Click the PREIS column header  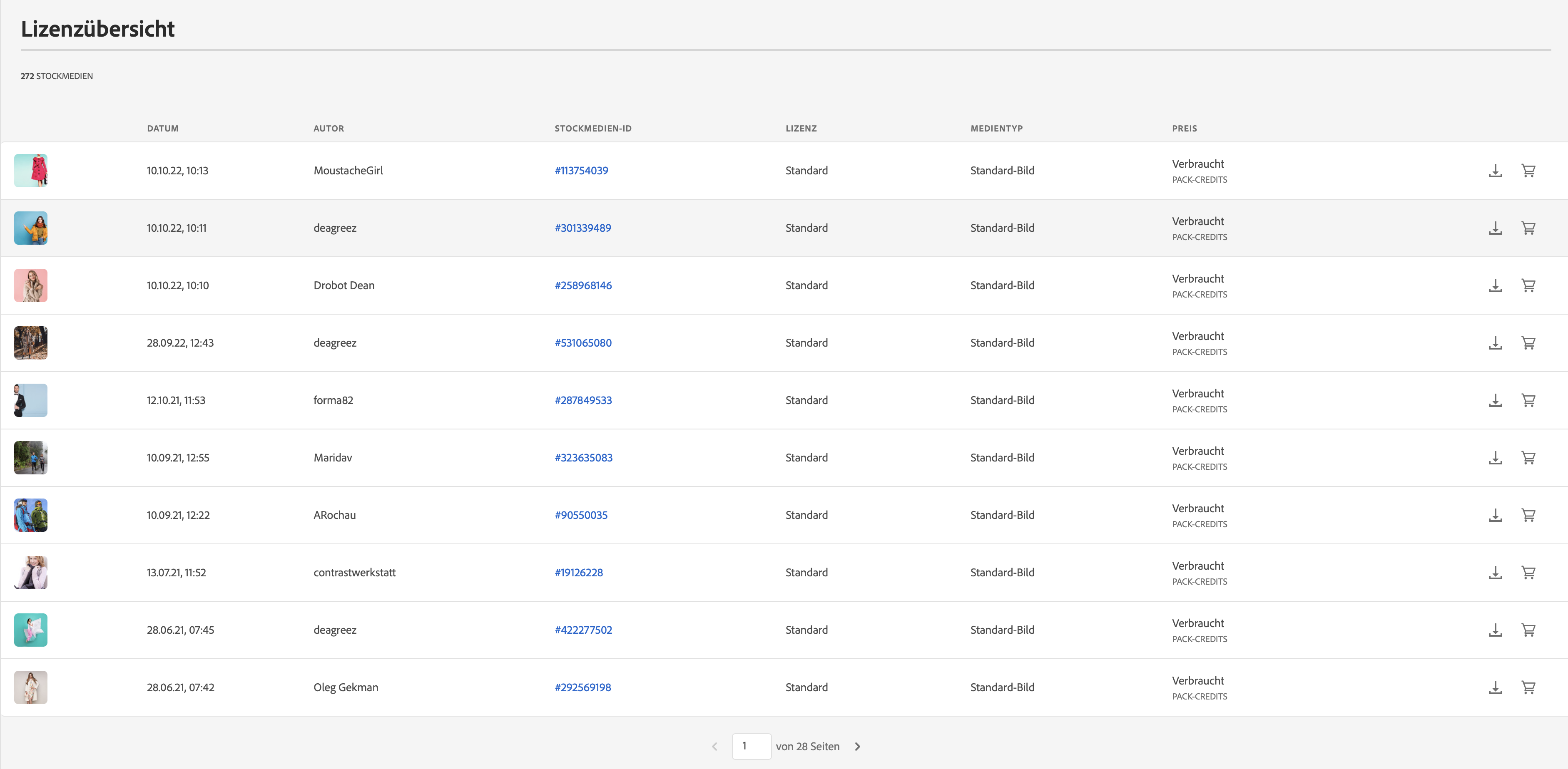(1184, 128)
